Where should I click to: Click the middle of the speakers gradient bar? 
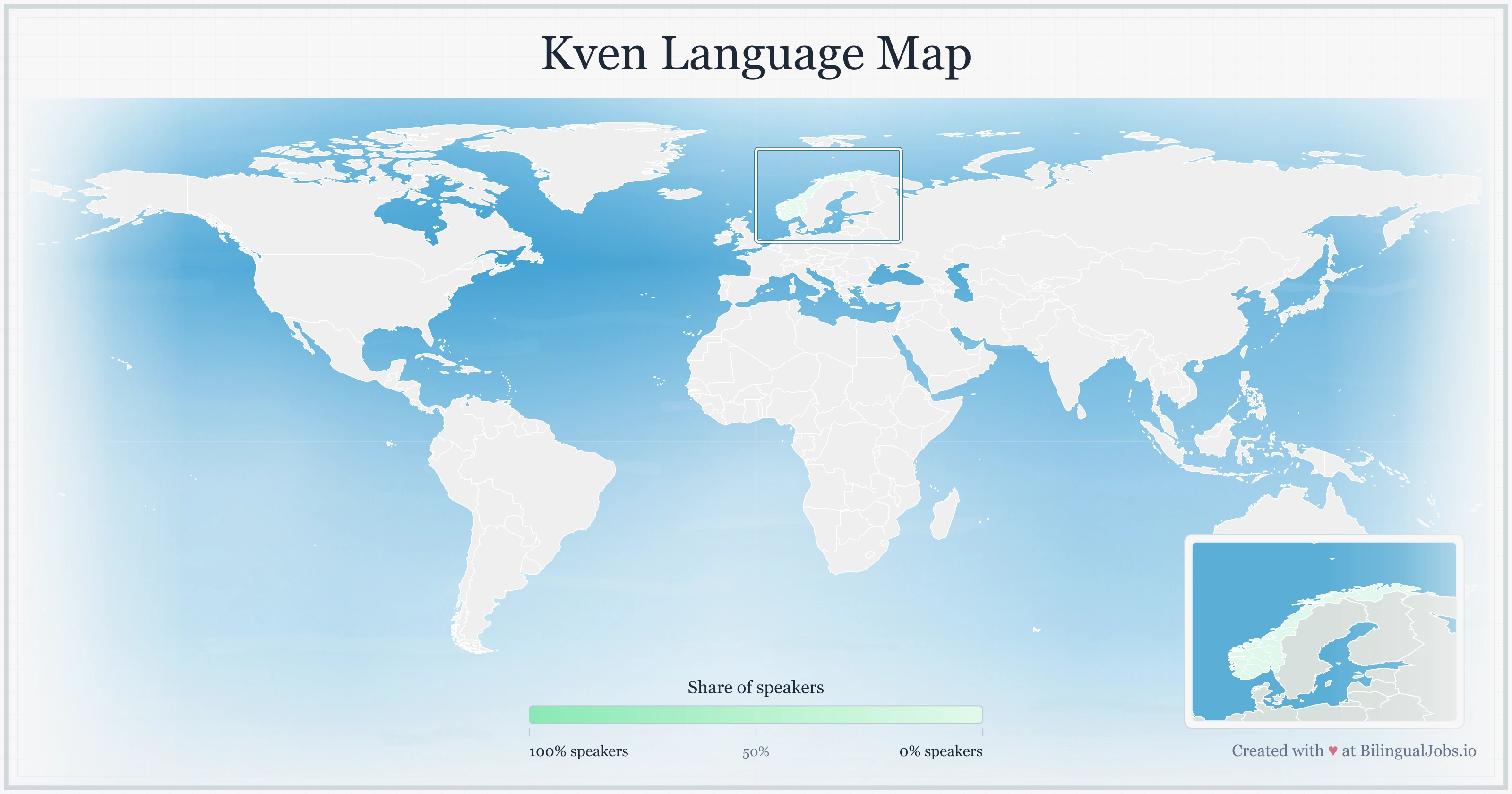click(x=756, y=715)
